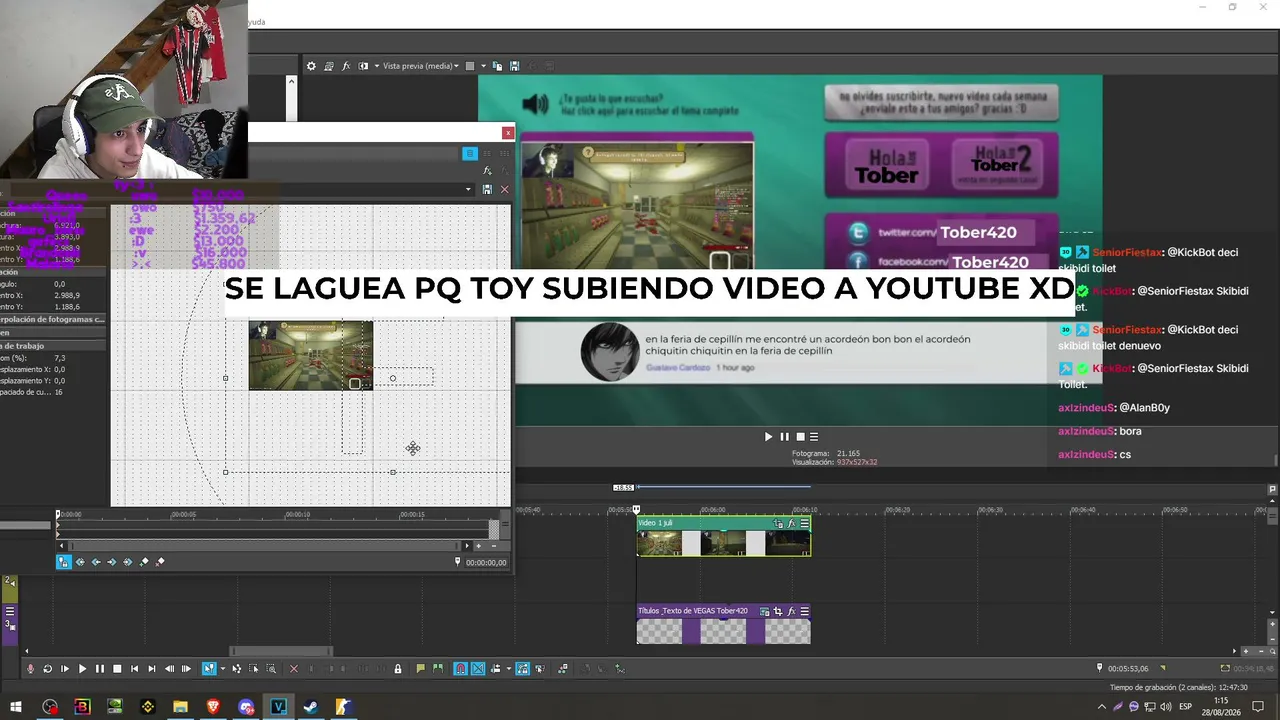Select the Selection edit tool

(x=254, y=668)
